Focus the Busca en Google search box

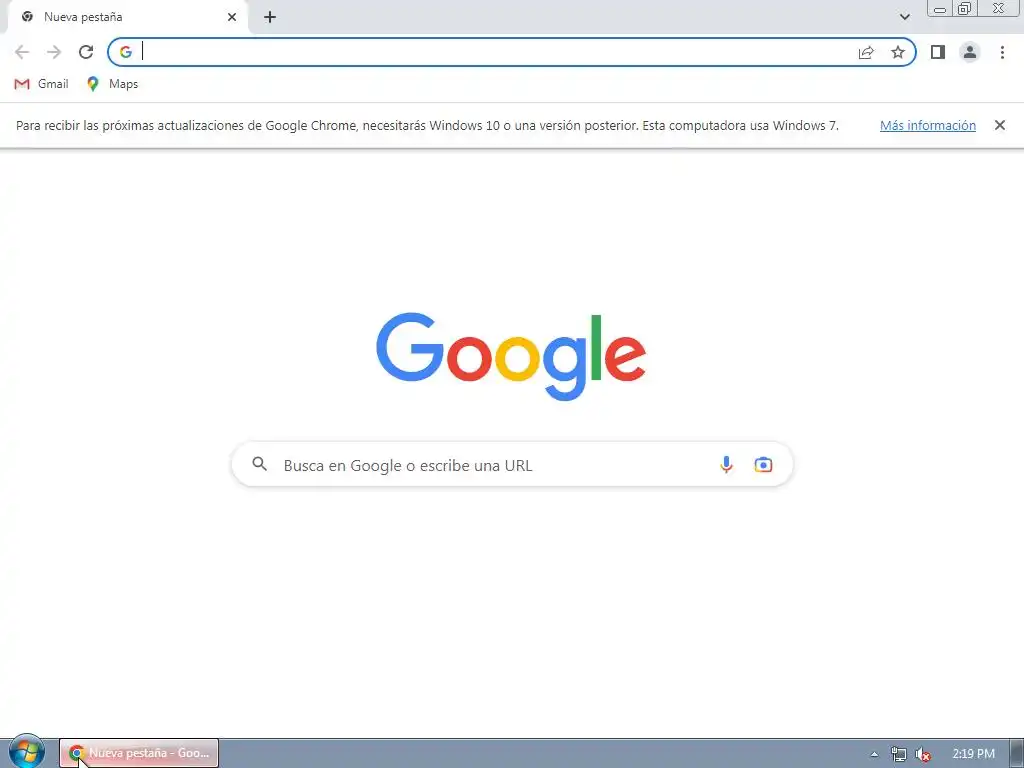(512, 464)
